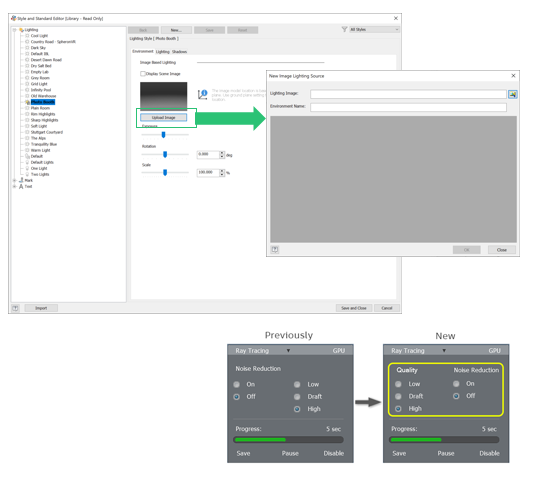The width and height of the screenshot is (545, 477).
Task: Click the help icon at Style Editor bottom-left
Action: click(16, 308)
